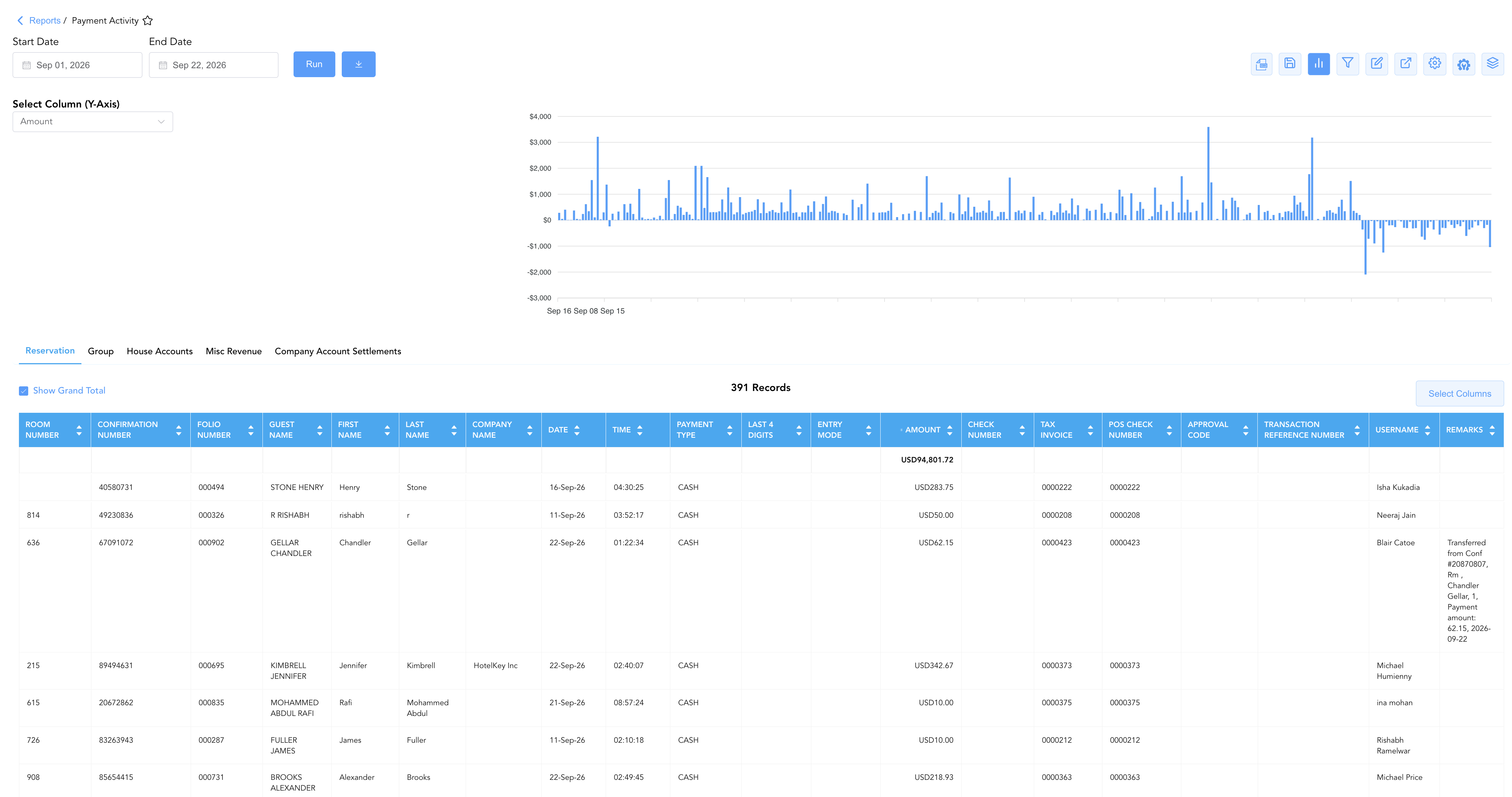1512x797 pixels.
Task: Click the download arrow button
Action: pyautogui.click(x=359, y=64)
